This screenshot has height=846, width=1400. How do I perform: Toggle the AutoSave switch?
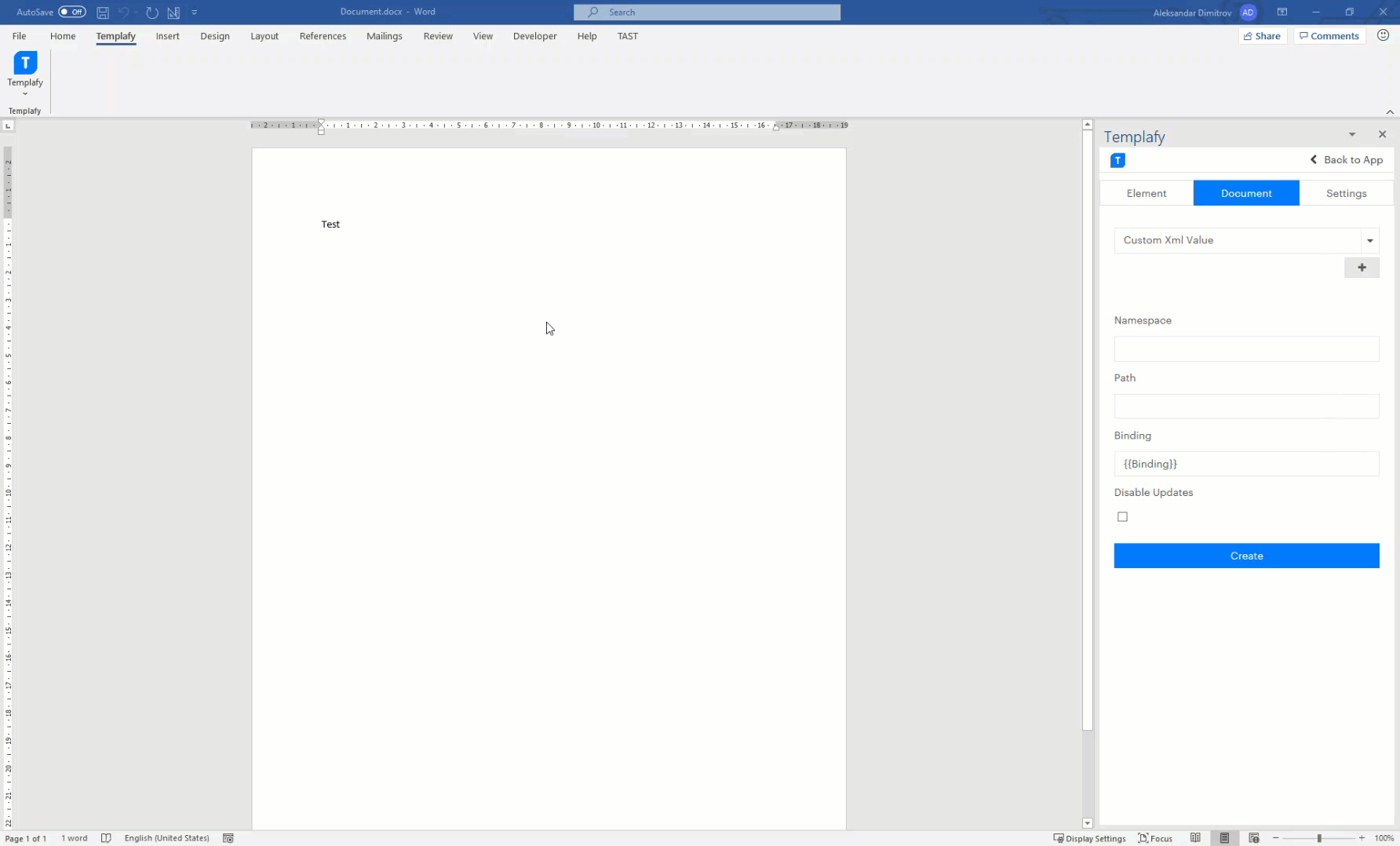[72, 12]
